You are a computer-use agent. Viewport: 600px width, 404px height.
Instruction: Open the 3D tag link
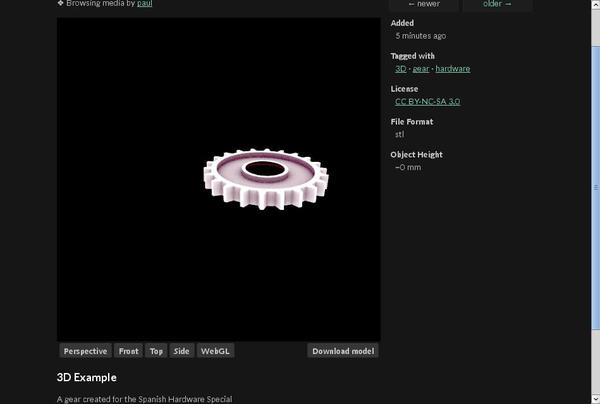coord(401,69)
